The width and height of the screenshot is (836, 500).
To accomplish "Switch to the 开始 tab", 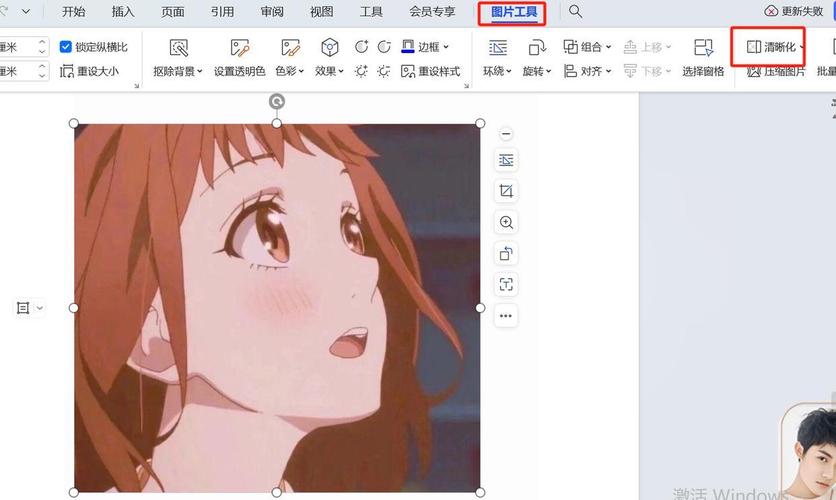I will pyautogui.click(x=74, y=12).
